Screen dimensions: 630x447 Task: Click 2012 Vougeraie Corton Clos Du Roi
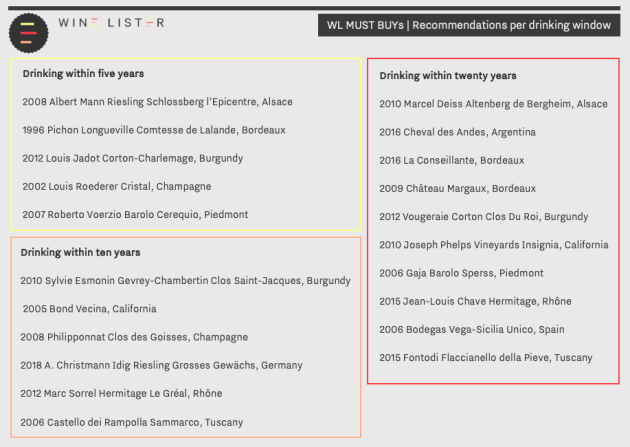point(484,217)
